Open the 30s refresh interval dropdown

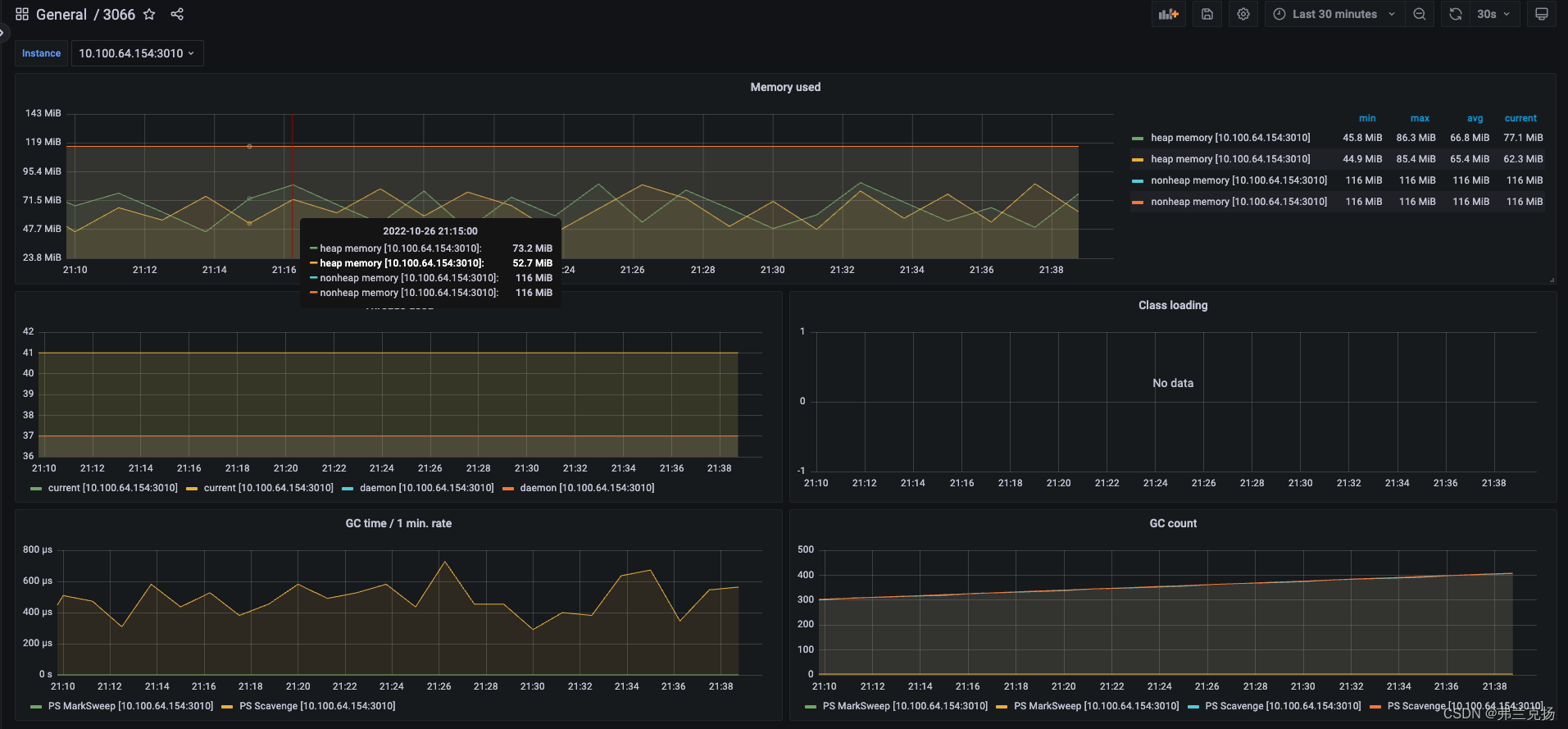pos(1494,14)
